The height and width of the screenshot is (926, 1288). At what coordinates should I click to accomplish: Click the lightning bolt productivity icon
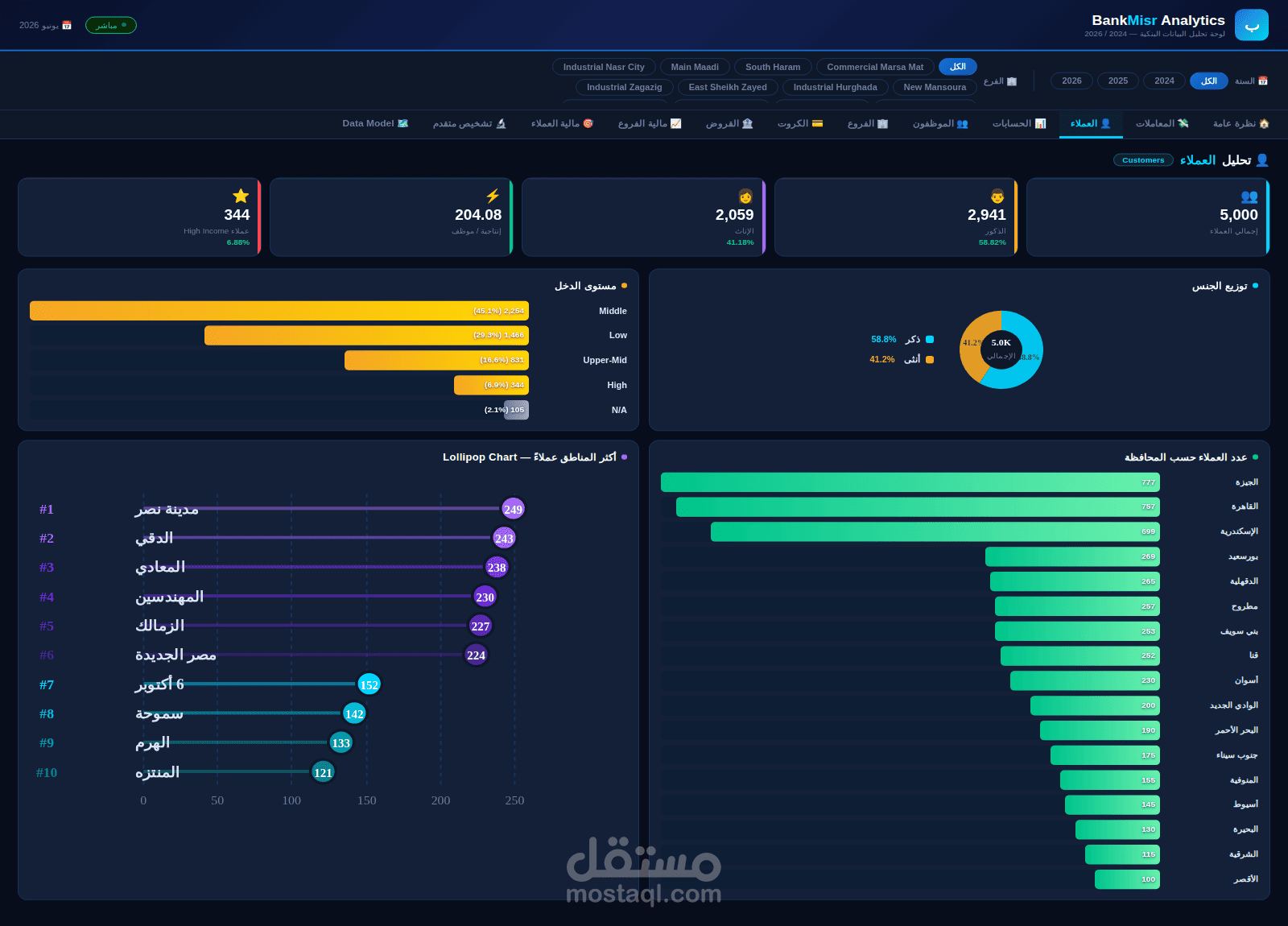[493, 196]
